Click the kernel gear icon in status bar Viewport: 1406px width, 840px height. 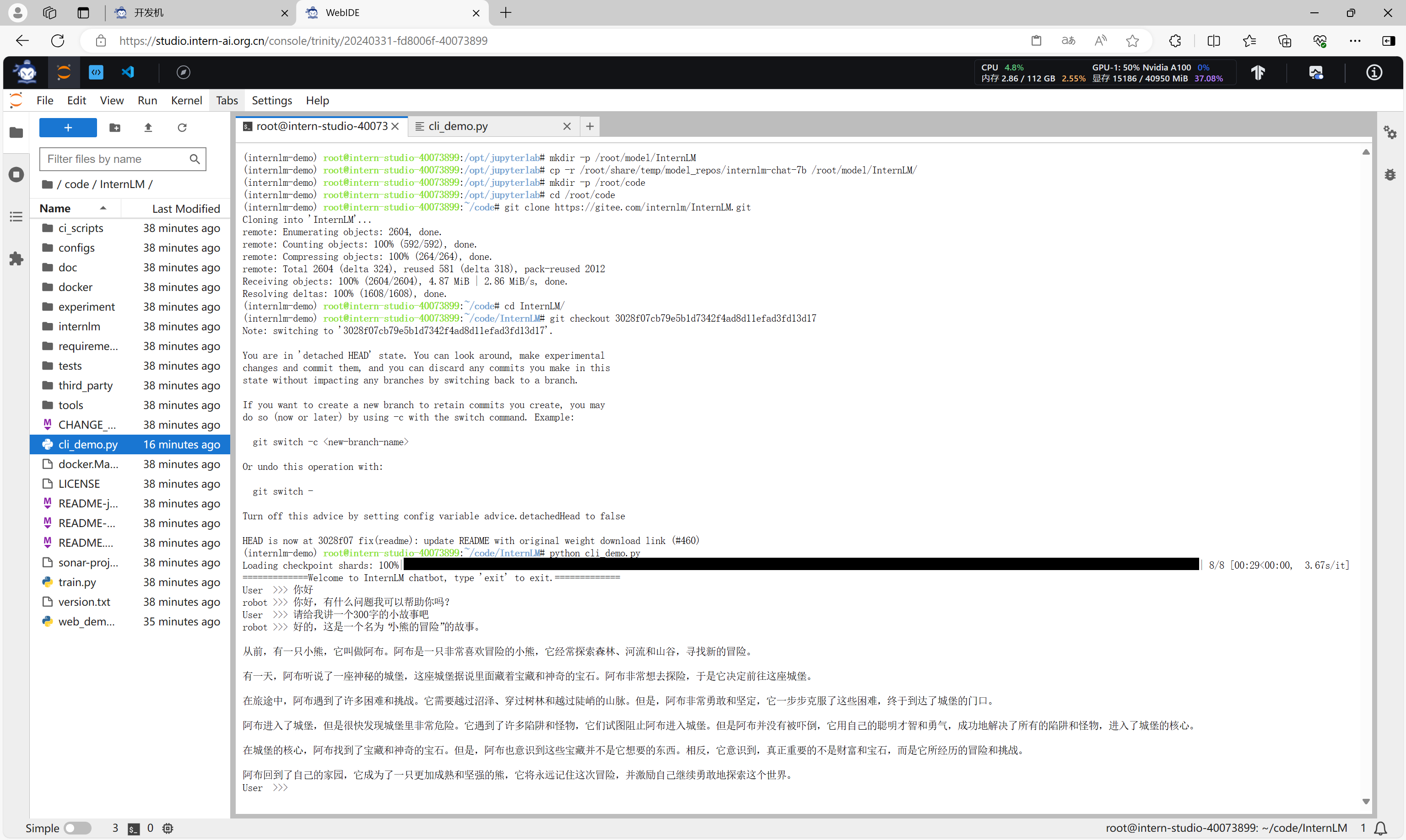(x=168, y=828)
